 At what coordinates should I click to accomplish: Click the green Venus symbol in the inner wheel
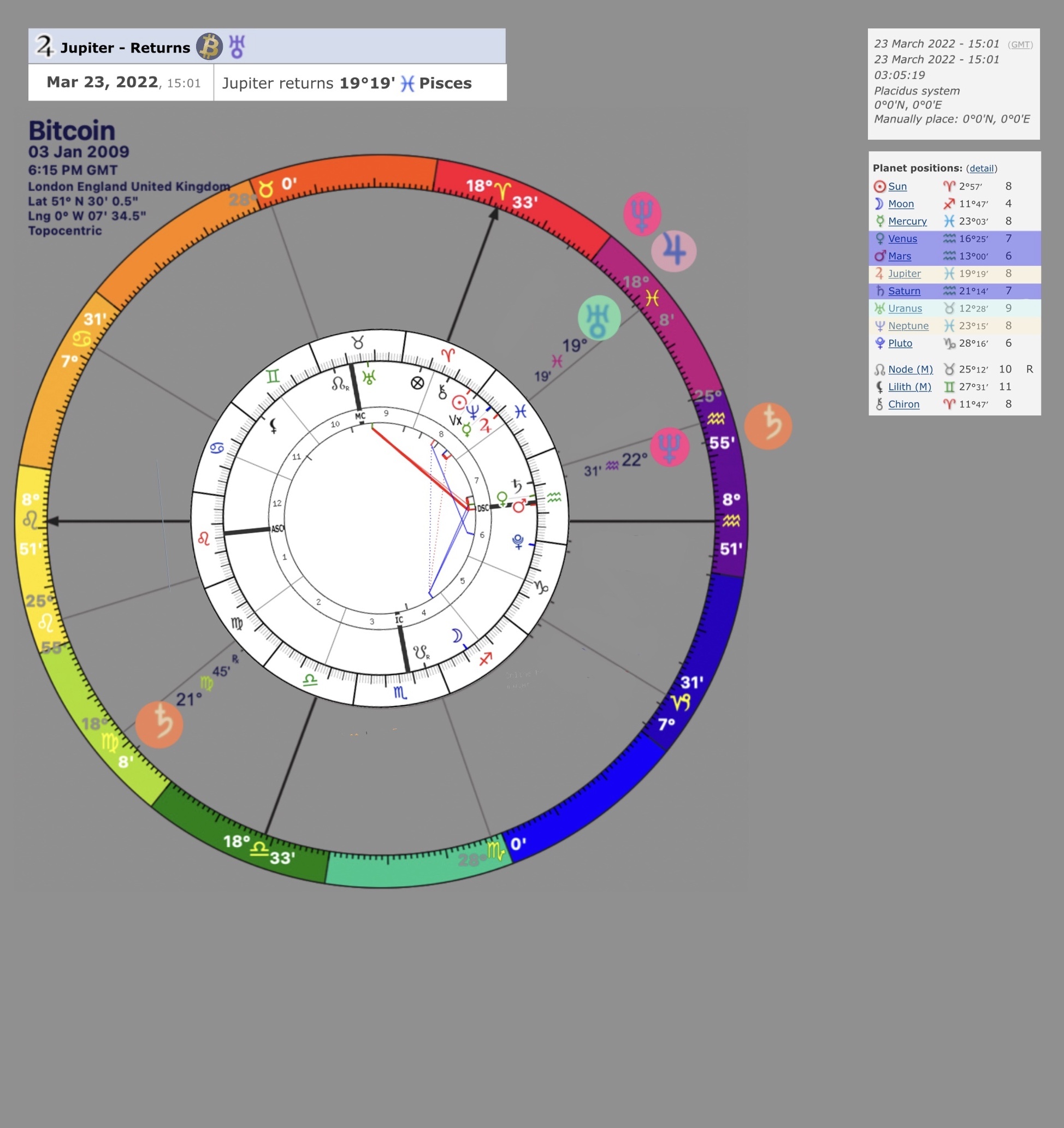(502, 498)
